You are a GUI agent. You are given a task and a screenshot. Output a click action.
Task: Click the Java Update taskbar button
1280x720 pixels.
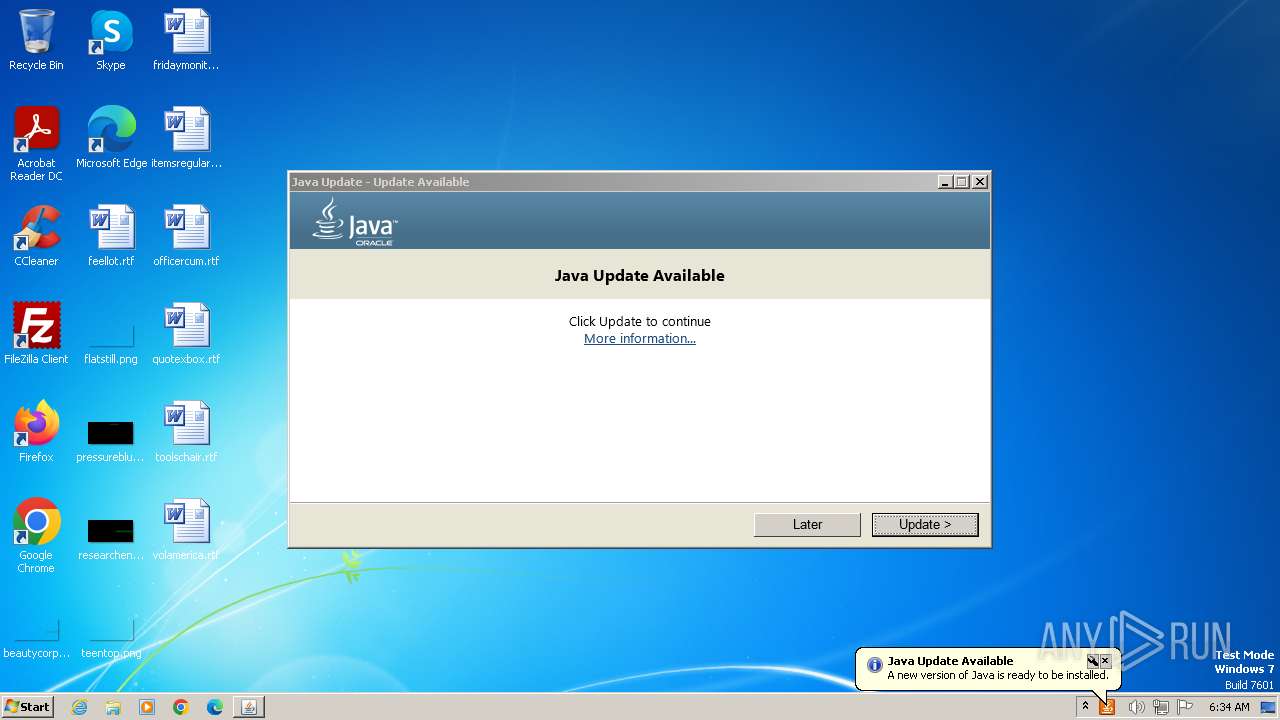(249, 707)
